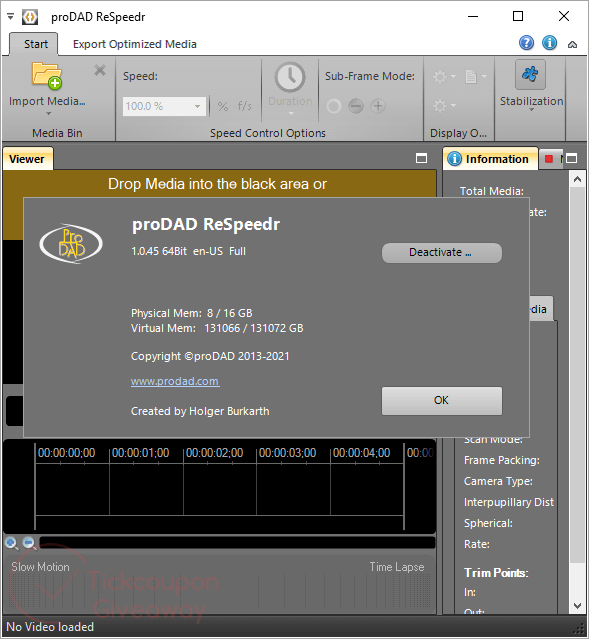
Task: Select the Information panel tab
Action: point(490,159)
